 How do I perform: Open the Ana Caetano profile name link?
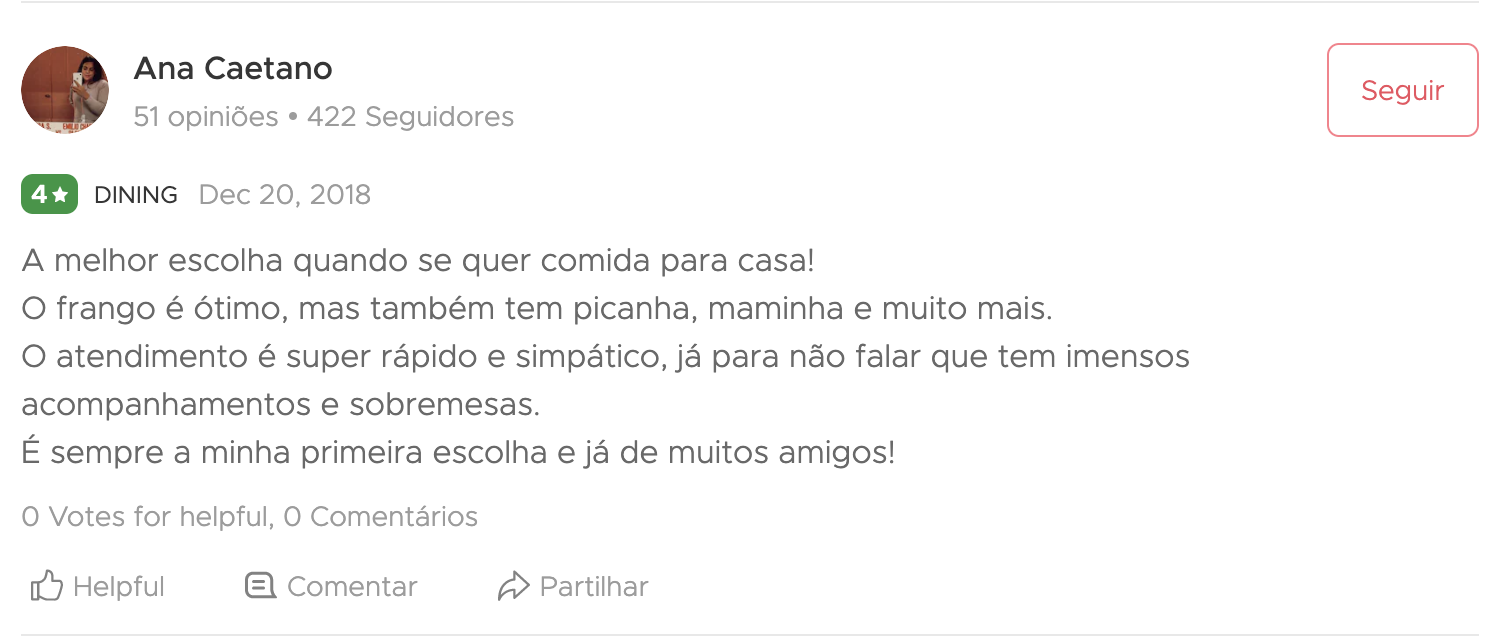point(233,69)
